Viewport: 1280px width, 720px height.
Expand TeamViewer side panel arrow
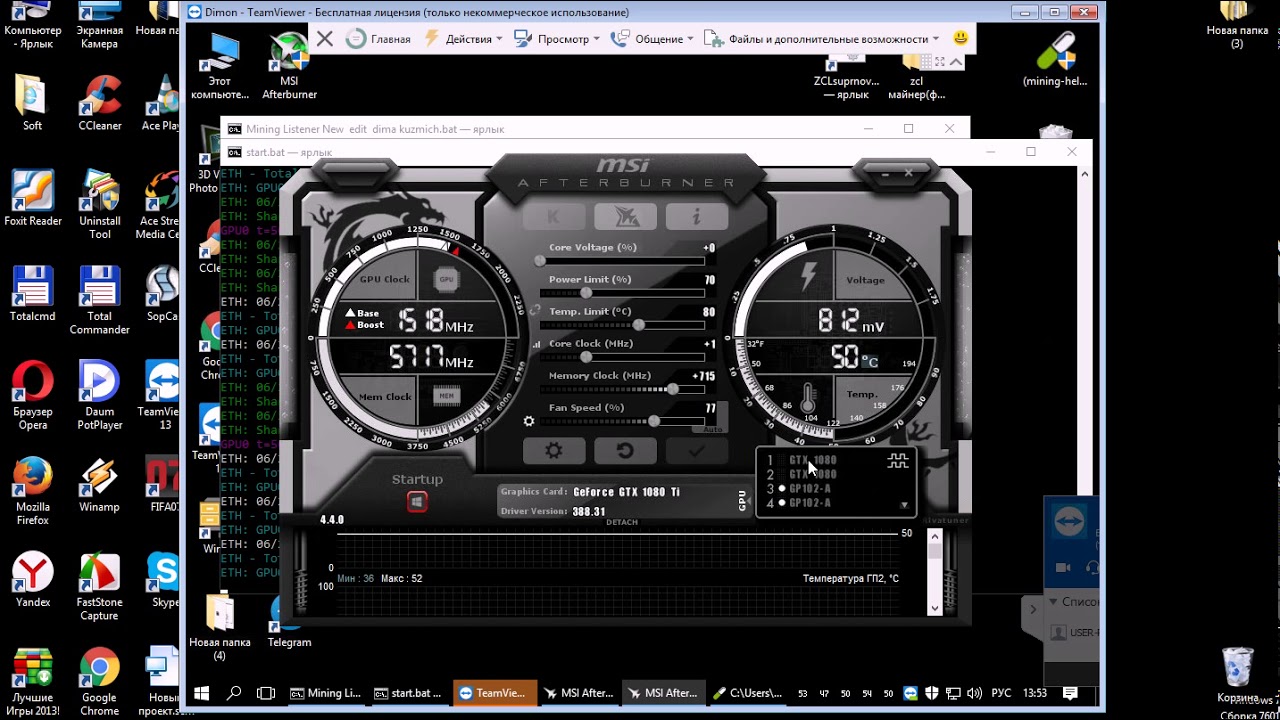click(x=1034, y=608)
